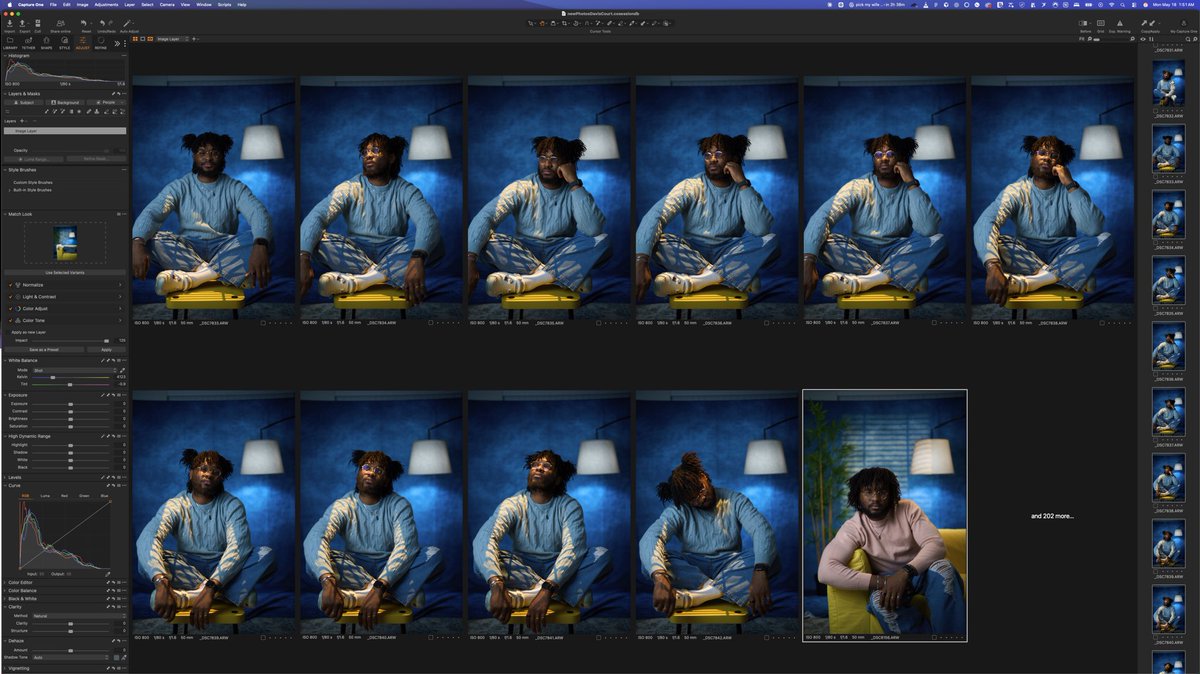This screenshot has height=674, width=1200.
Task: Click the Copy/Apply adjustments icon
Action: [x=1150, y=23]
